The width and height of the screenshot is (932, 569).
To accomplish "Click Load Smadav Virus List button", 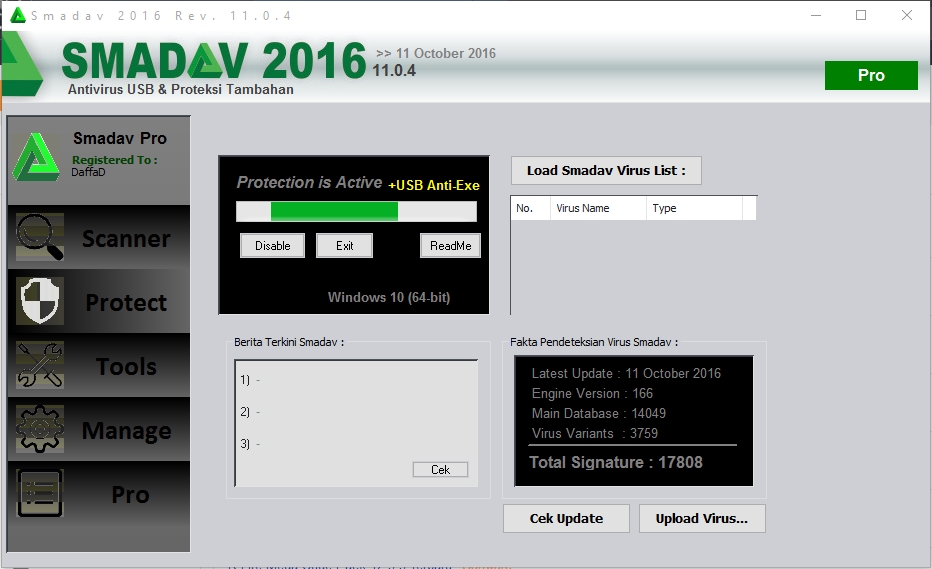I will point(606,171).
